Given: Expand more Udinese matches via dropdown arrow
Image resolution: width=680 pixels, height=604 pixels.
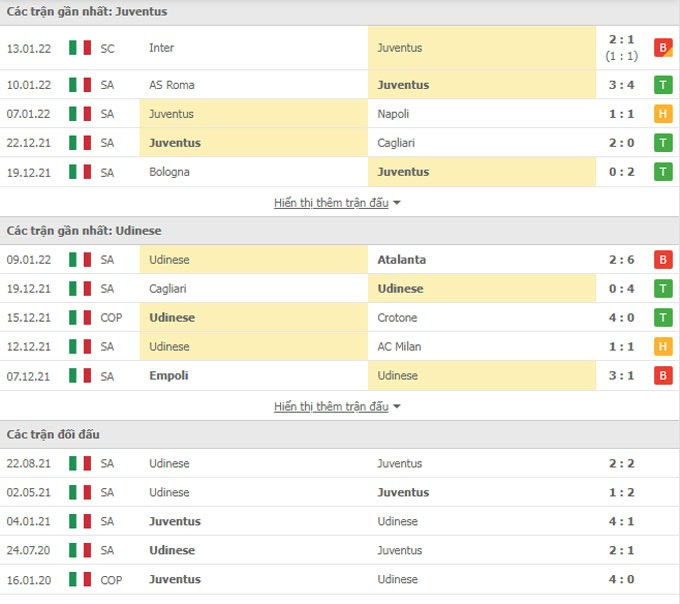Looking at the screenshot, I should [397, 407].
